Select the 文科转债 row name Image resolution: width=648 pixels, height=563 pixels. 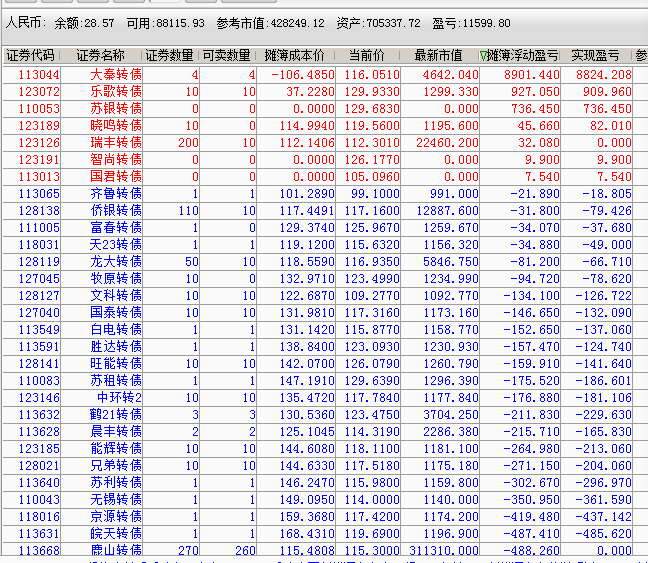[x=116, y=296]
